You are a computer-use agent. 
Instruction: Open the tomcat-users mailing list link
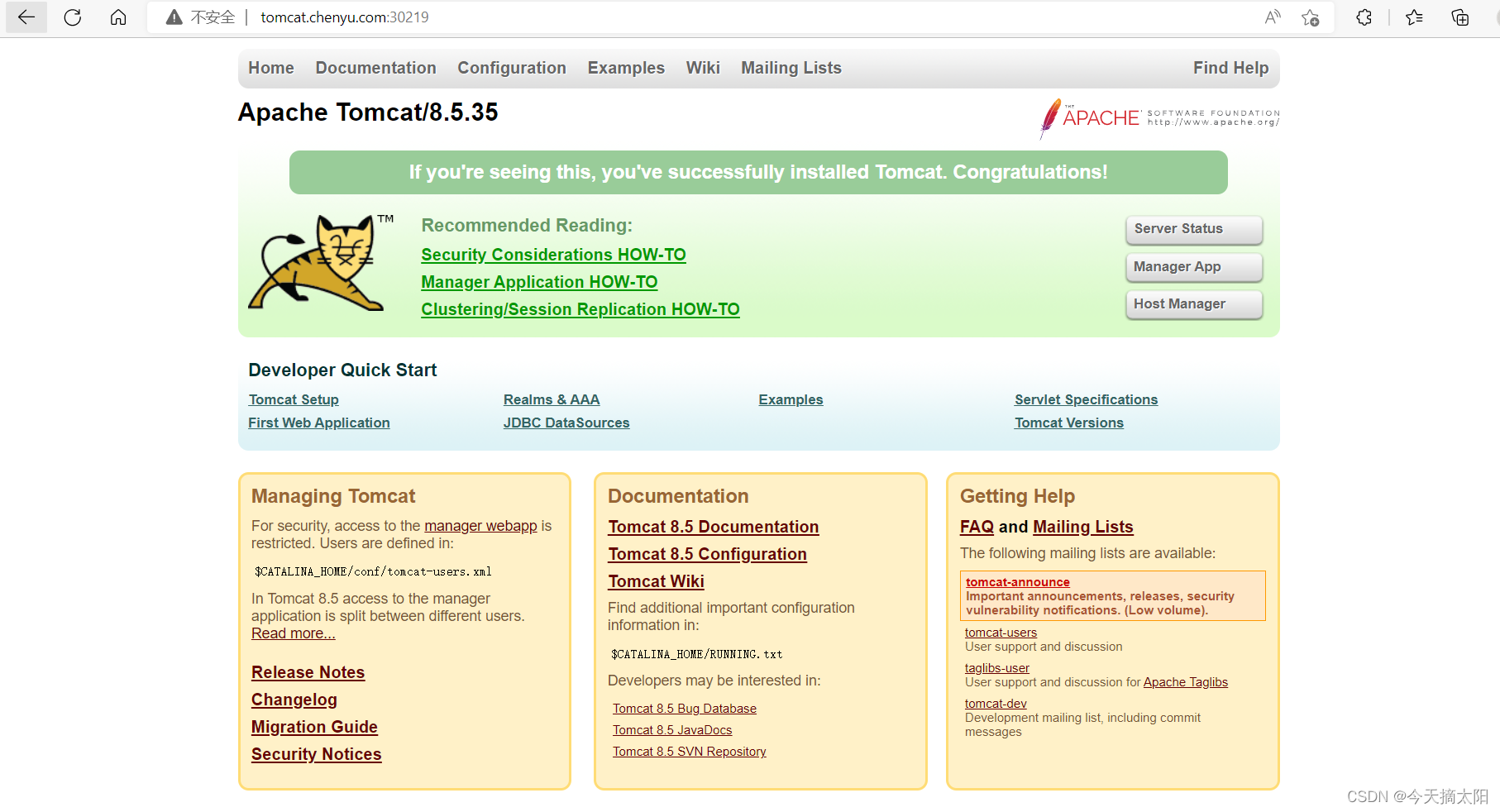tap(1001, 633)
